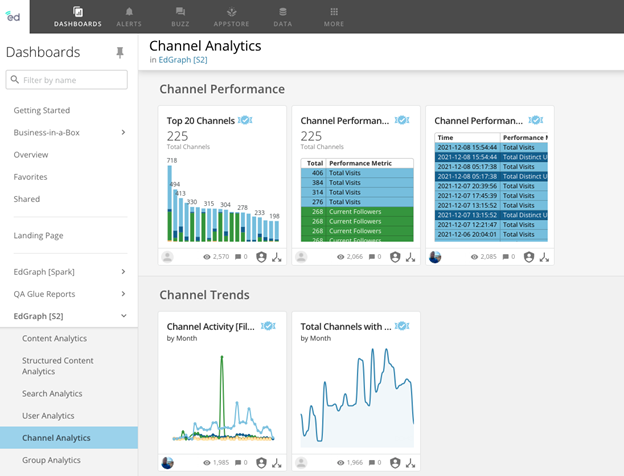Click the lineage icon on Top 20 Channels card
The height and width of the screenshot is (476, 624).
click(277, 257)
